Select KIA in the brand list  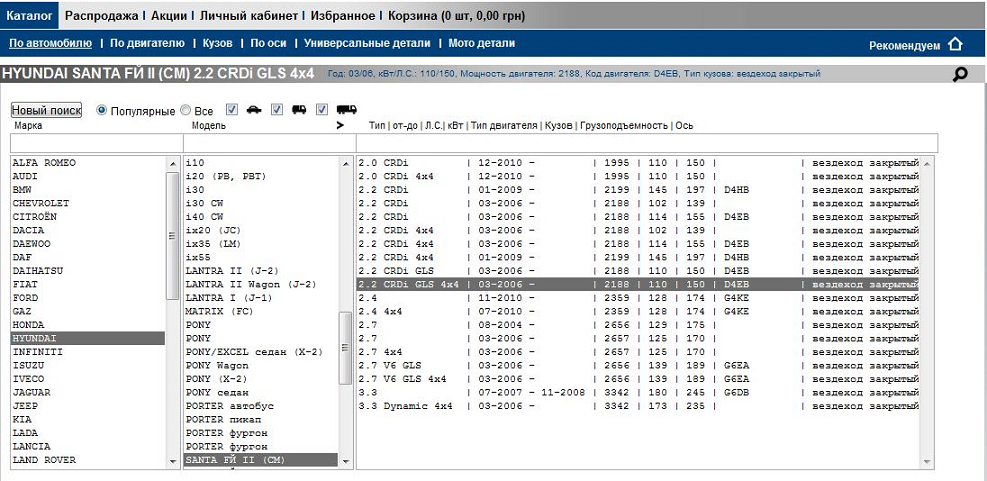[x=88, y=419]
